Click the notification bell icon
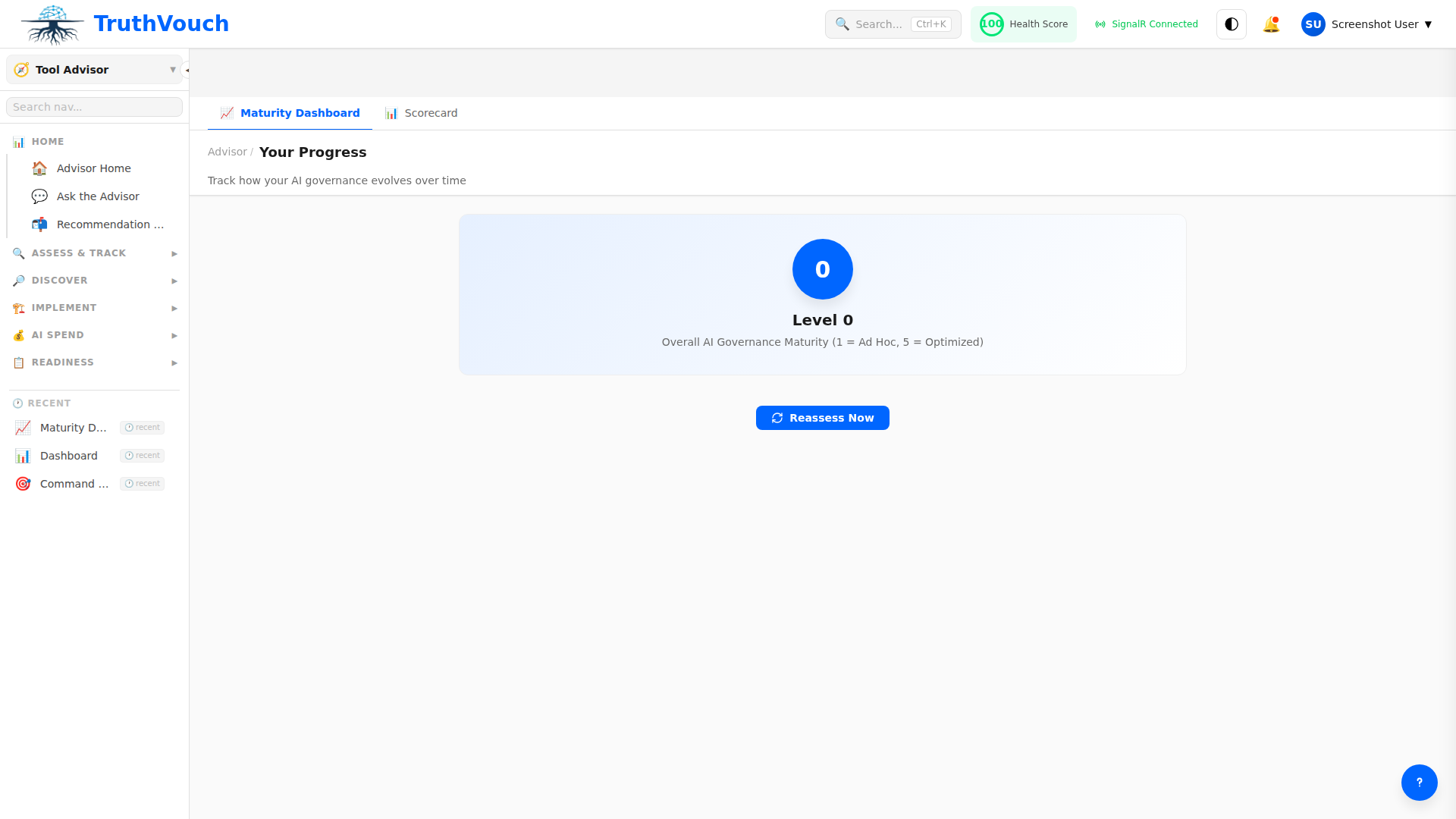The width and height of the screenshot is (1456, 819). click(1271, 24)
